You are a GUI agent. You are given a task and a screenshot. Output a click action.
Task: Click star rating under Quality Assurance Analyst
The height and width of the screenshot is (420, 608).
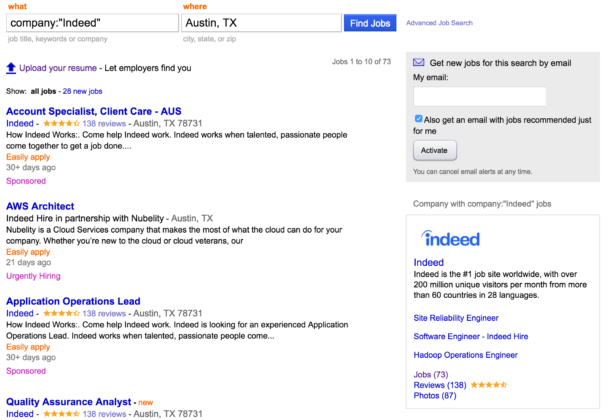(61, 414)
